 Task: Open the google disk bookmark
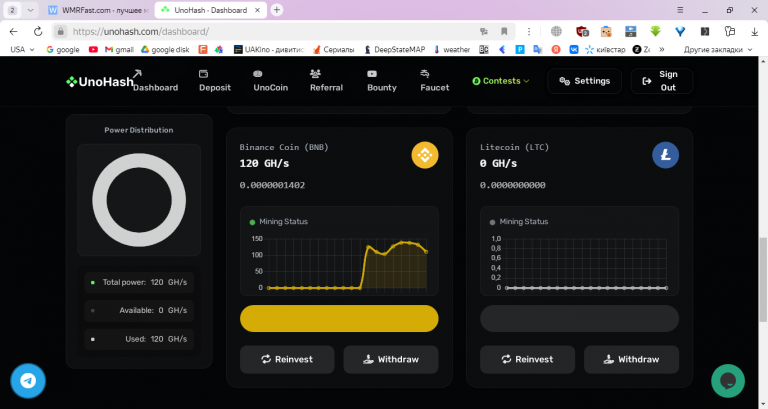[x=165, y=49]
